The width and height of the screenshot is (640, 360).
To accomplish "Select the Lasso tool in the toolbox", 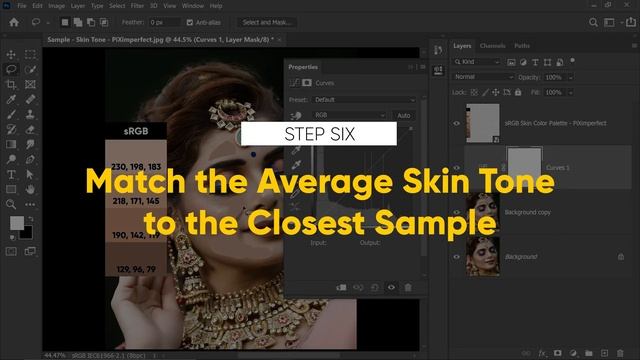I will point(11,69).
